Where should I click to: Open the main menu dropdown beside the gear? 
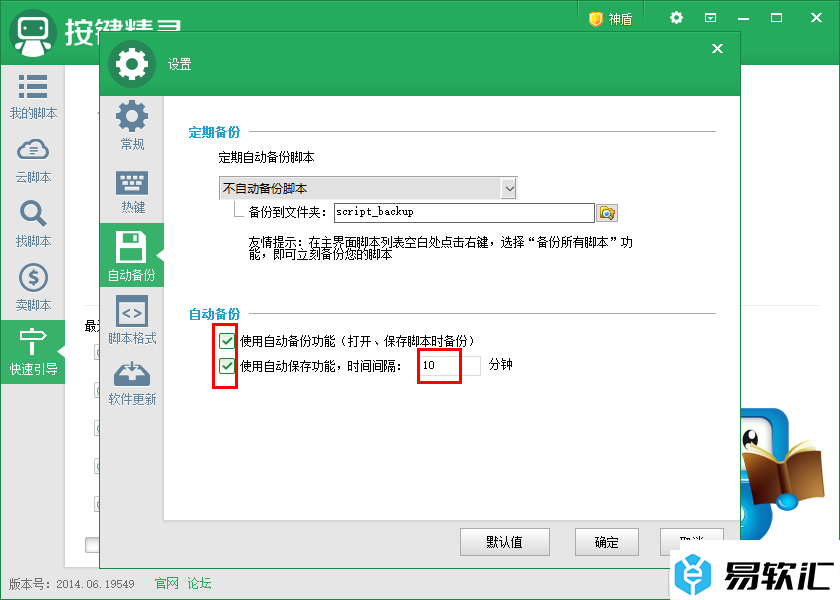(x=710, y=18)
